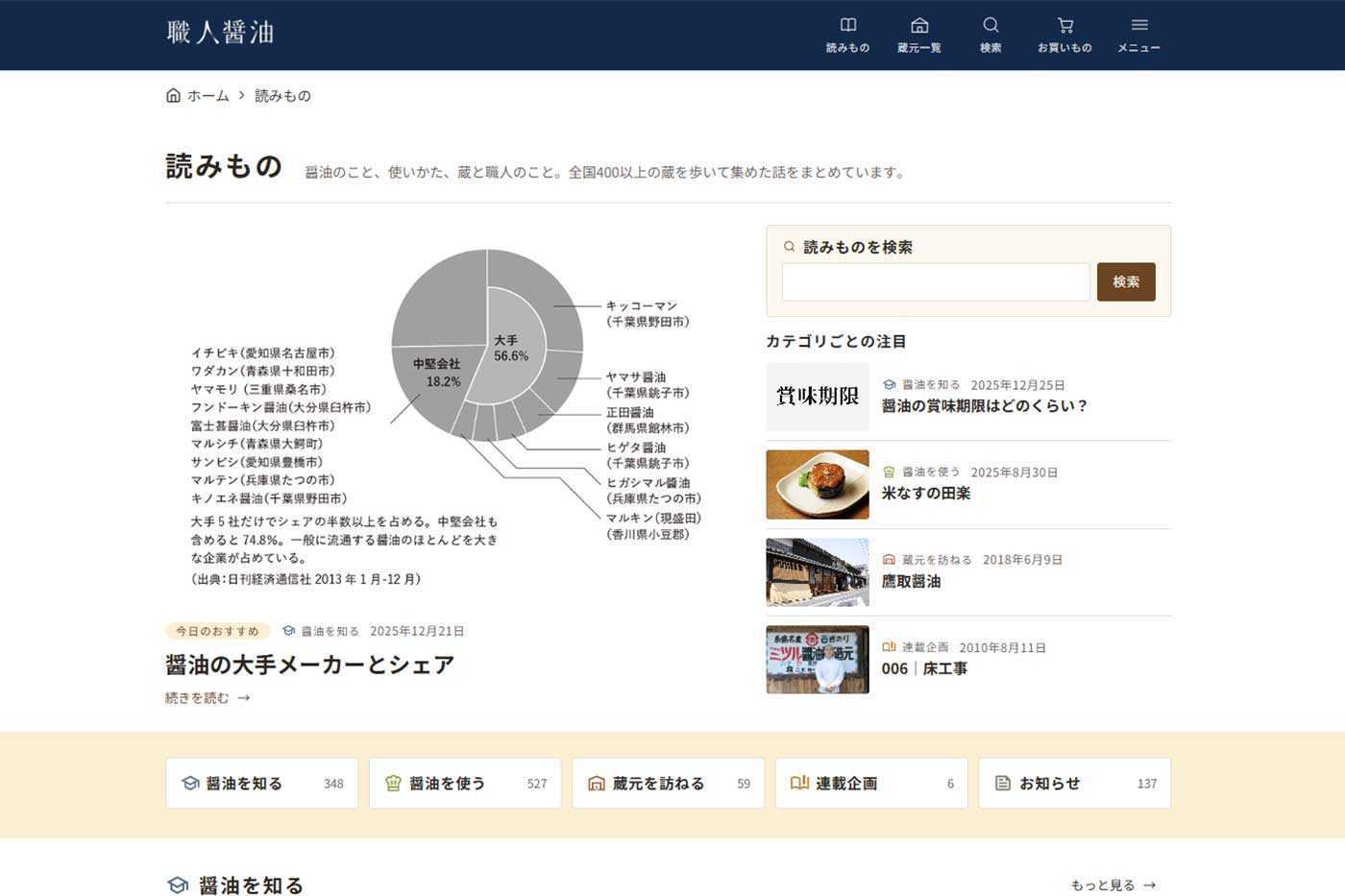Screen dimensions: 1345x896
Task: Click the graduation cap icon beside 醤油の賞味期限 article
Action: [x=889, y=385]
